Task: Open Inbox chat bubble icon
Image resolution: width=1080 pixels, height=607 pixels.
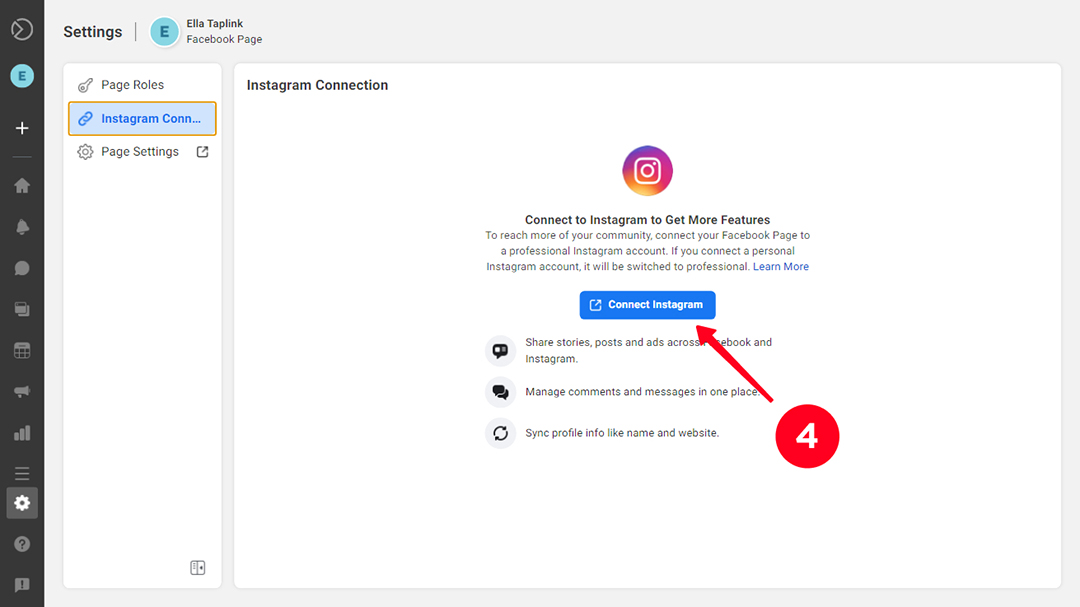Action: click(22, 268)
